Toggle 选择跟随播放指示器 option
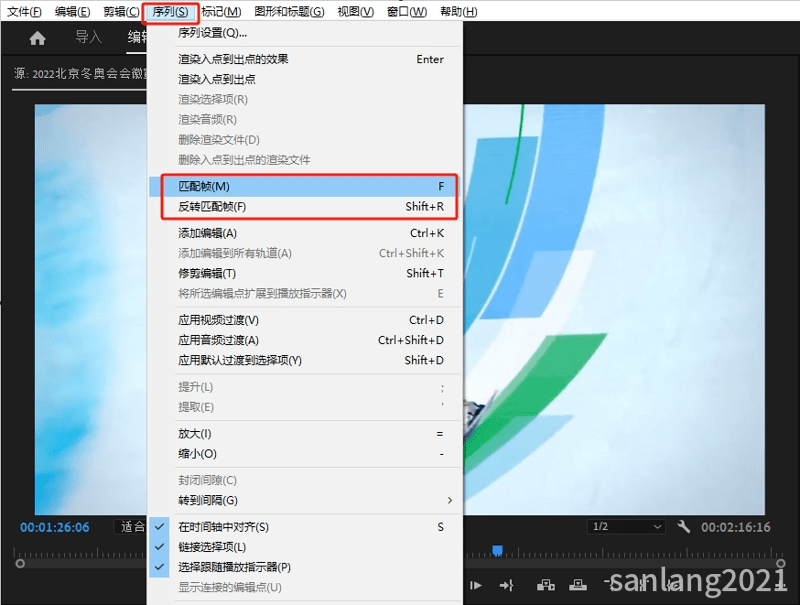The width and height of the screenshot is (800, 605). point(159,567)
